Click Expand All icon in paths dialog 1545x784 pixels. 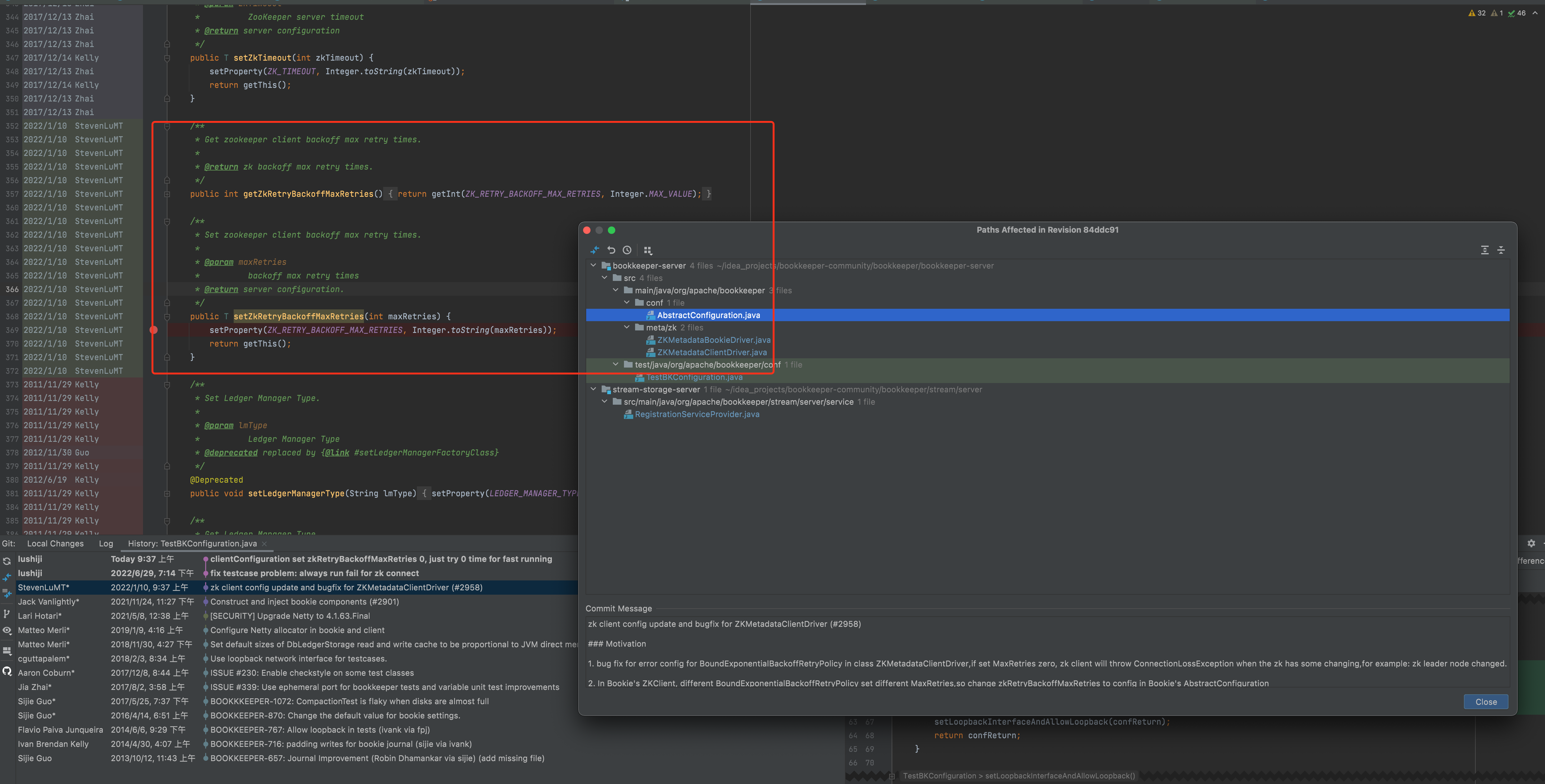point(1484,250)
